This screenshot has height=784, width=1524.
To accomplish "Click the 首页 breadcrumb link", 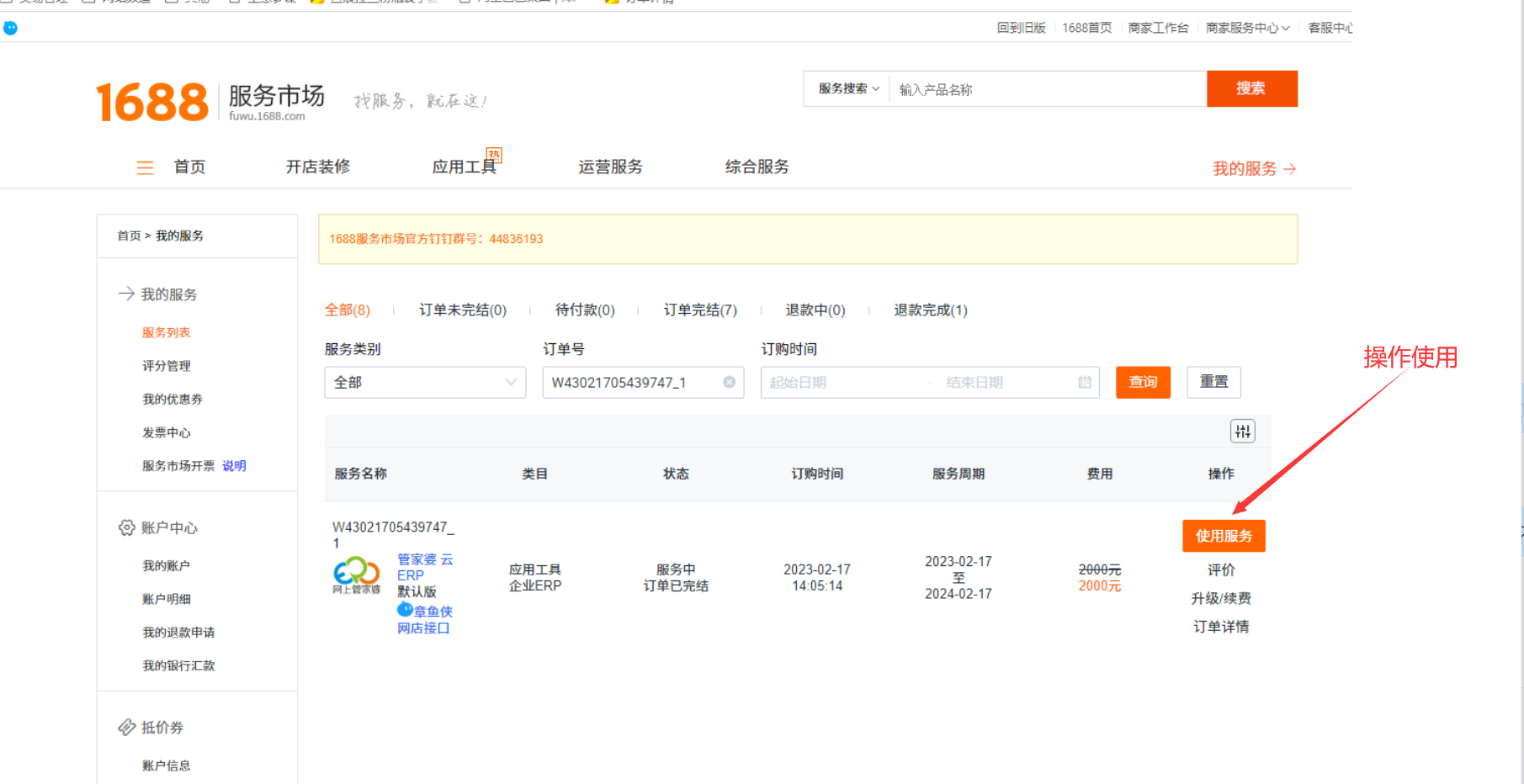I will tap(129, 236).
